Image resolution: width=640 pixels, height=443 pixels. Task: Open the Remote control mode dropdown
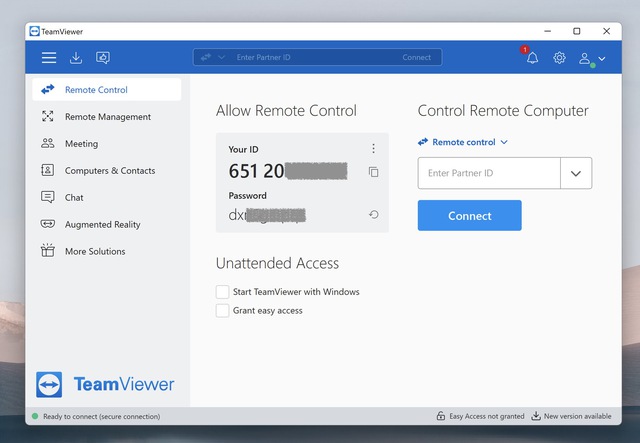coord(463,142)
